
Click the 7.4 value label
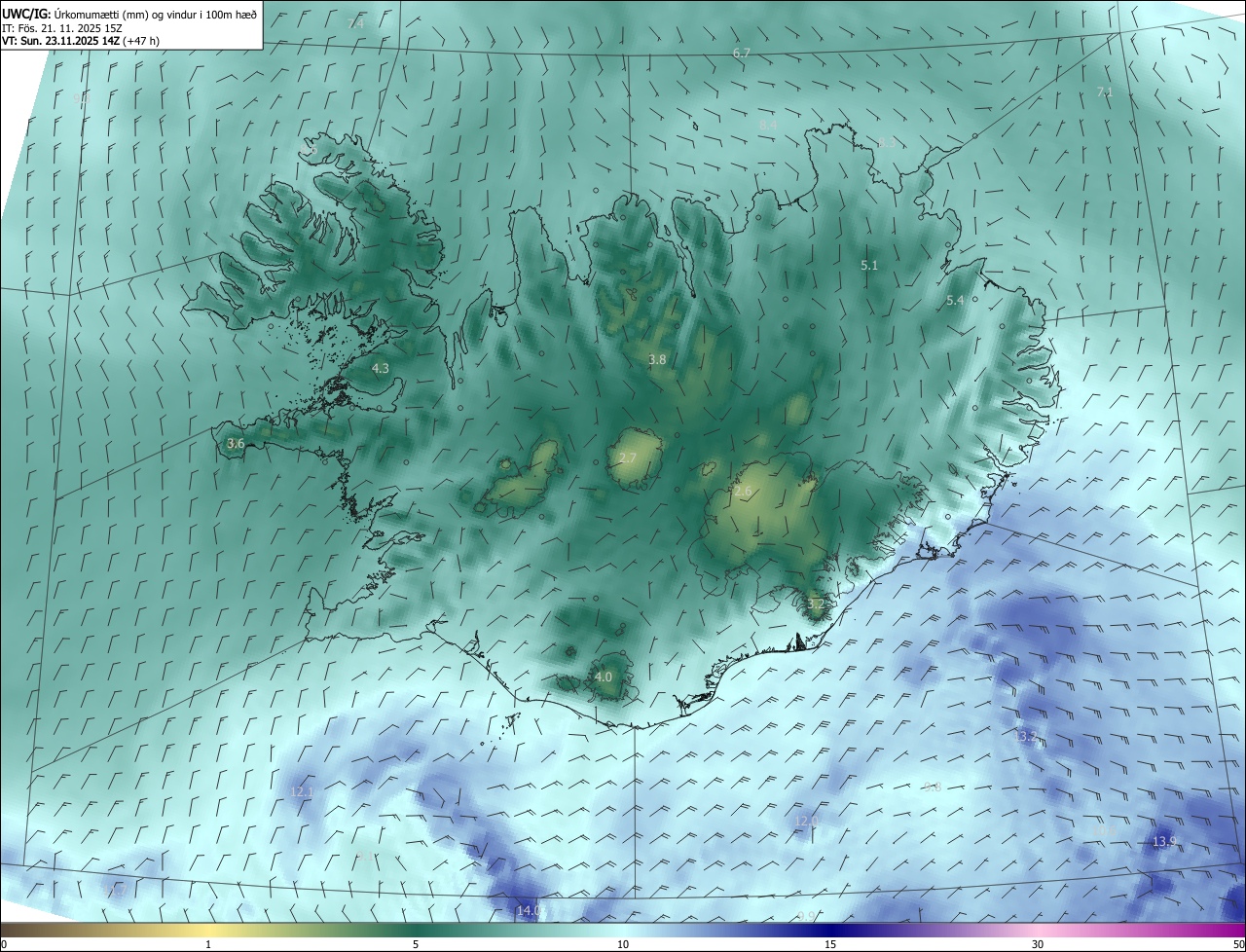point(356,22)
